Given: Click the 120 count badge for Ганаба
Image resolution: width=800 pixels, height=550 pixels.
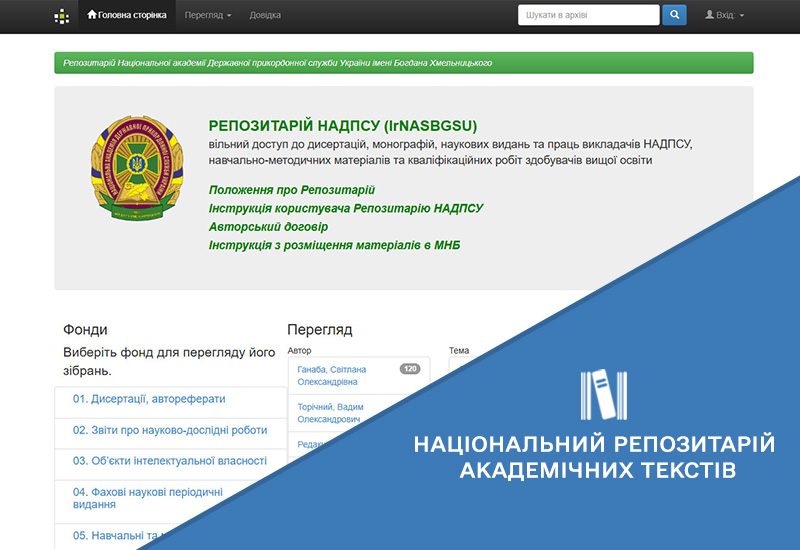Looking at the screenshot, I should (x=410, y=368).
